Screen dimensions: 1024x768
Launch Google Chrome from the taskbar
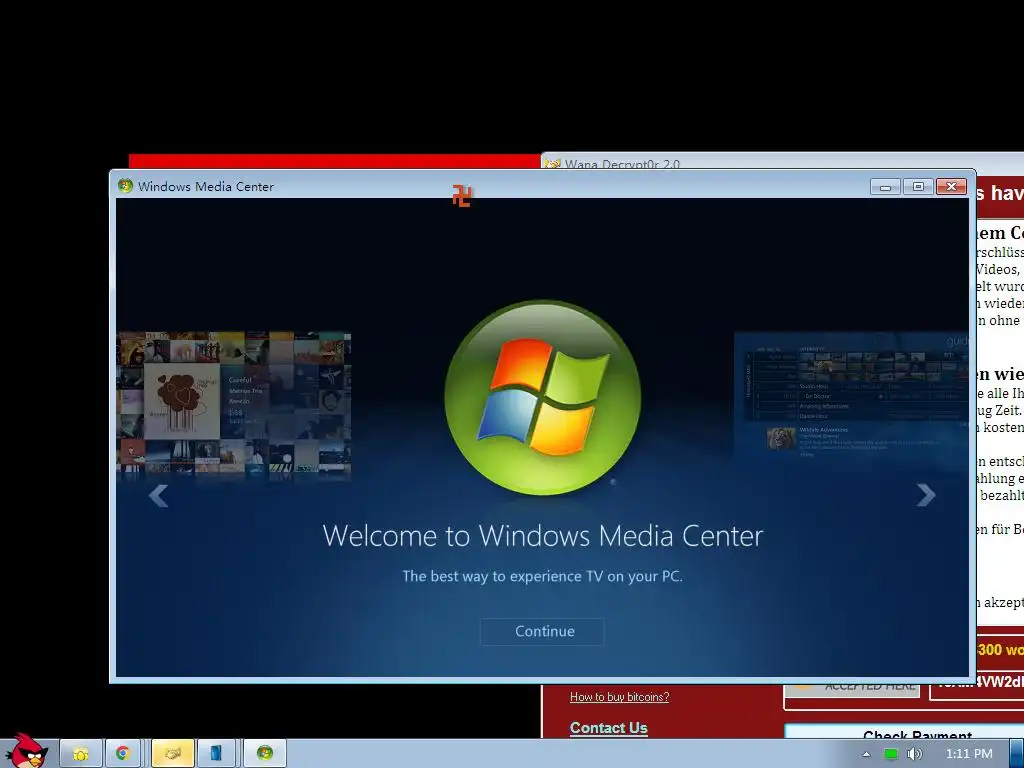click(123, 753)
